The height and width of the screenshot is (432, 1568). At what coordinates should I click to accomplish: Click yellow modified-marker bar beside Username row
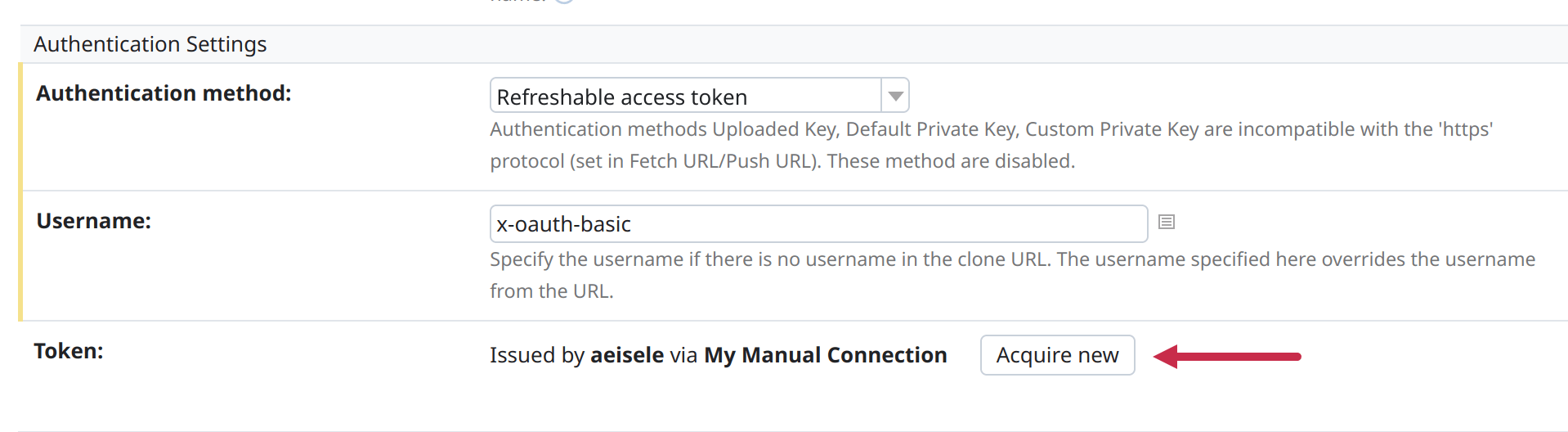point(20,256)
